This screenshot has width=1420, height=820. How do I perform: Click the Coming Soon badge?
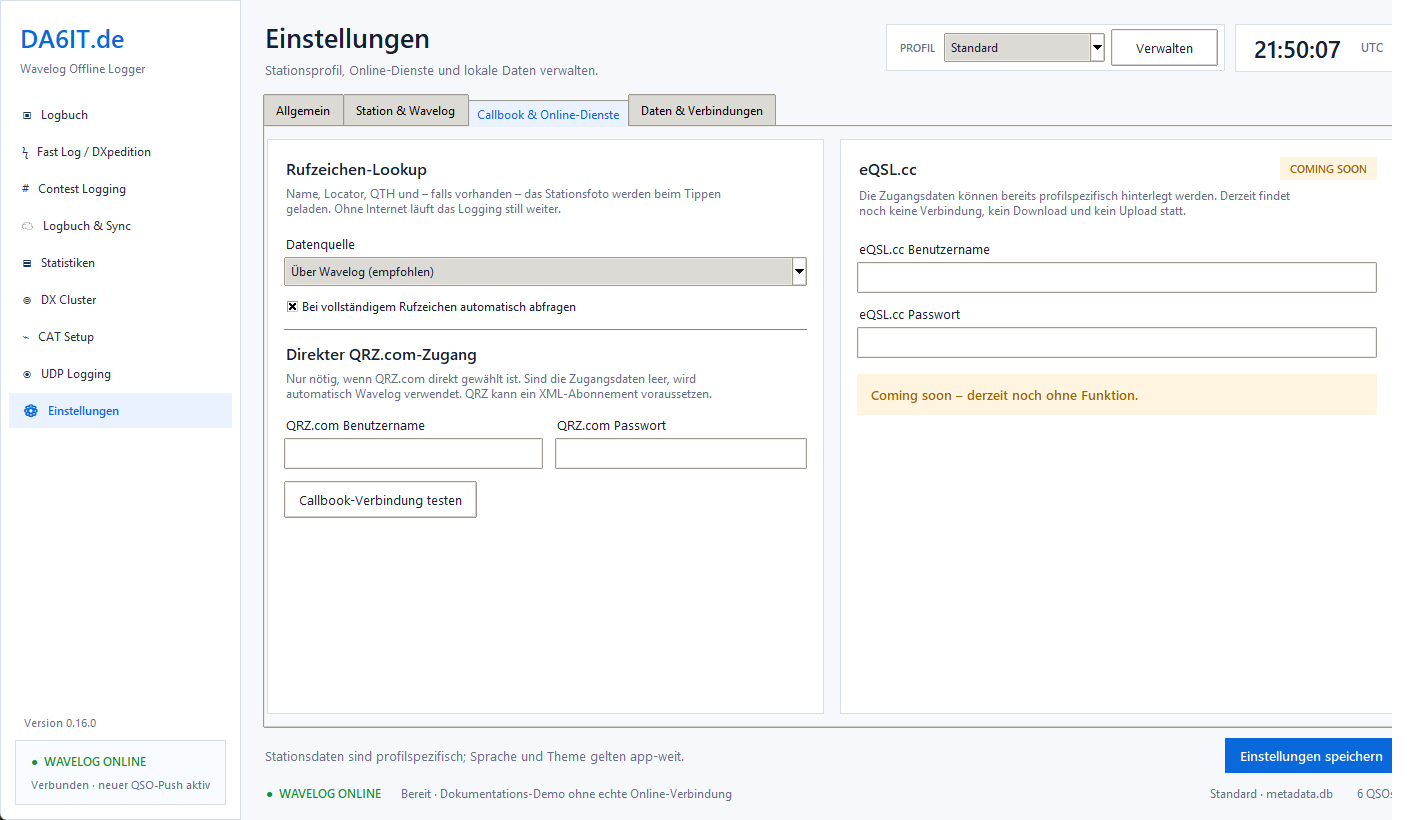point(1328,169)
